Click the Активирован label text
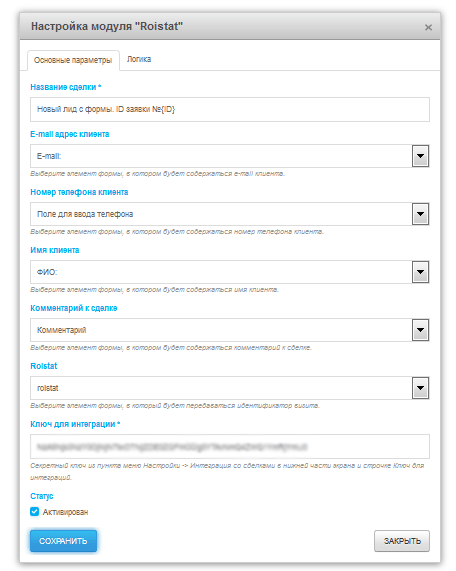This screenshot has height=571, width=456. [66, 512]
